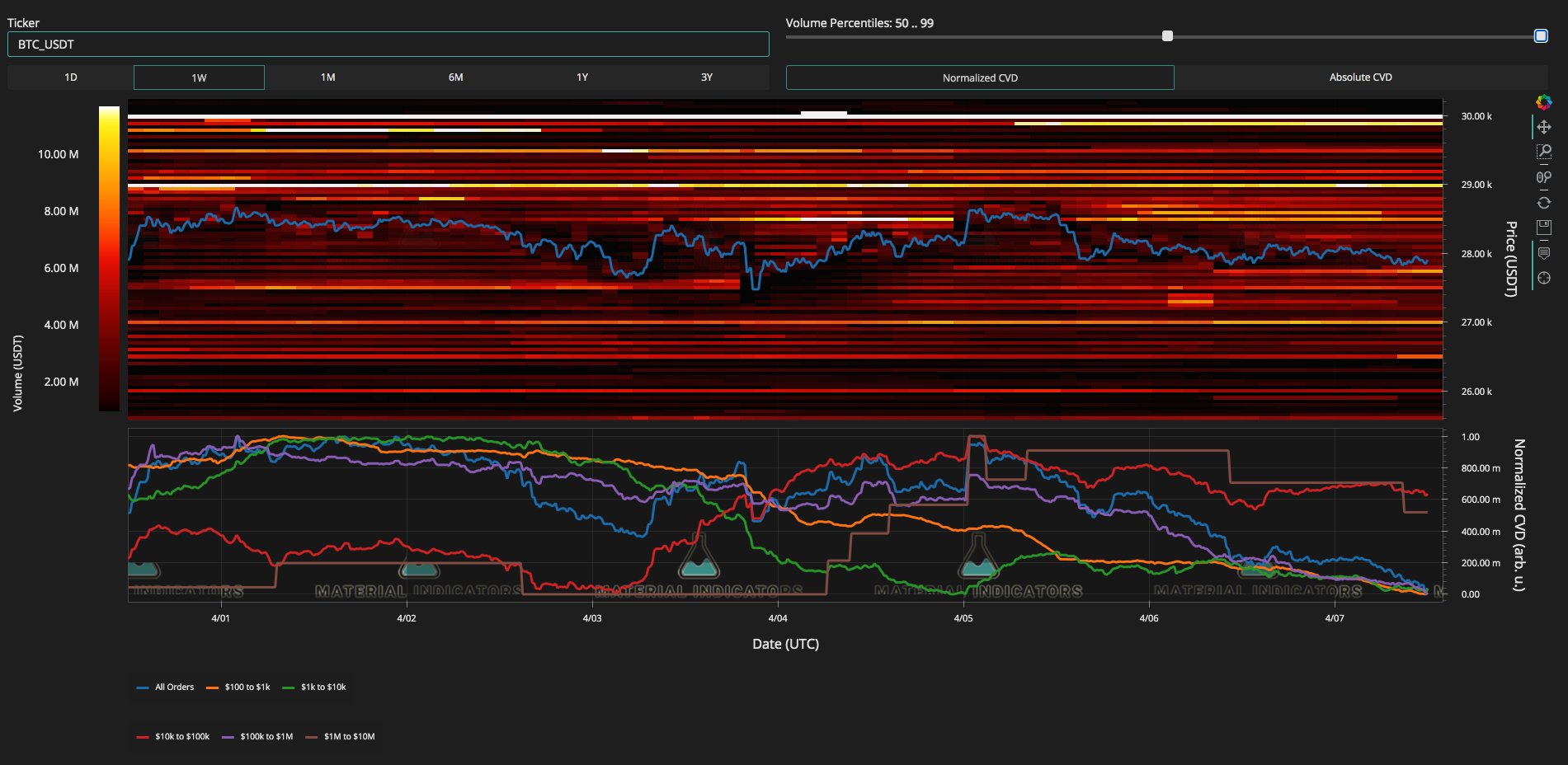Choose the 3Y time range

tap(706, 77)
